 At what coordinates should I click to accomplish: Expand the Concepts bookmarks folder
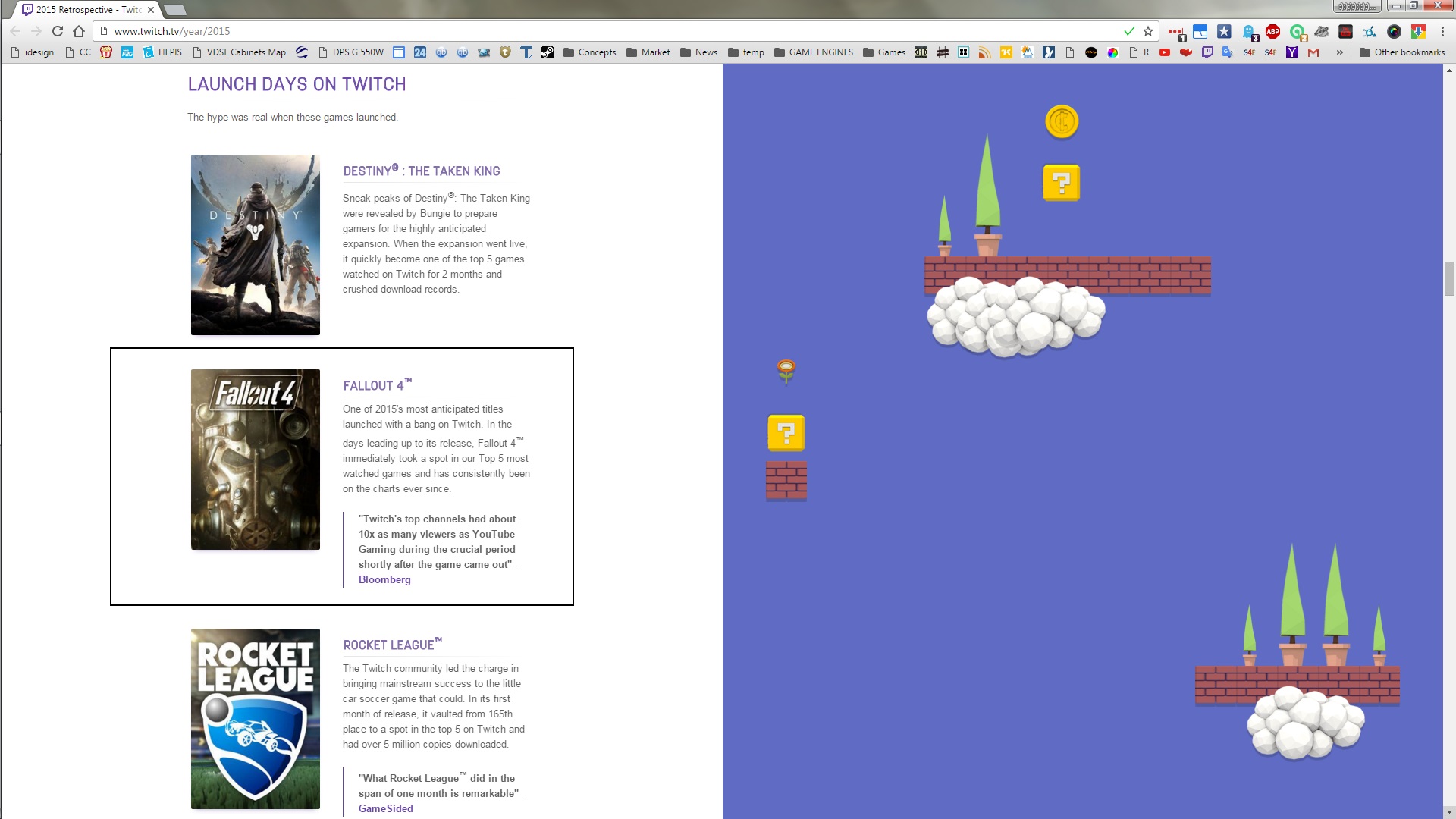point(590,52)
